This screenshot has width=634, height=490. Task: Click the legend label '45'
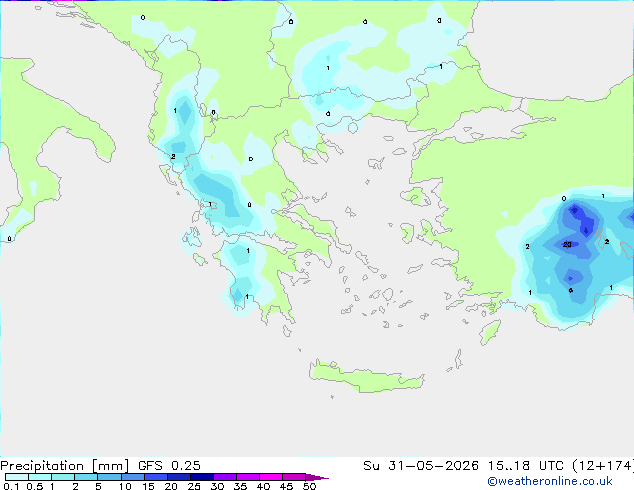286,486
